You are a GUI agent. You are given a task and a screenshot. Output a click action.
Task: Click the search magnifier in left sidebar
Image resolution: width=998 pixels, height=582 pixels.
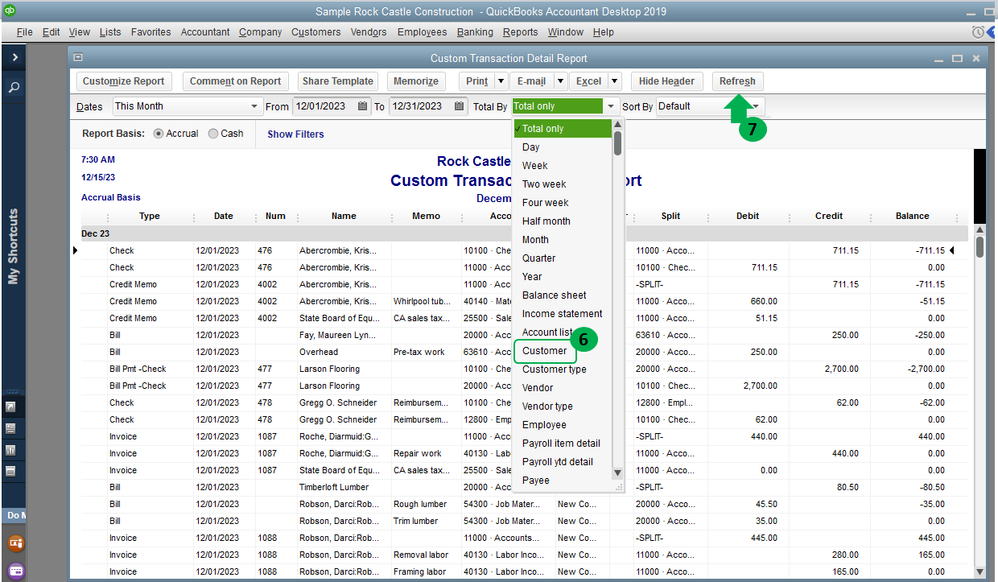[x=15, y=88]
